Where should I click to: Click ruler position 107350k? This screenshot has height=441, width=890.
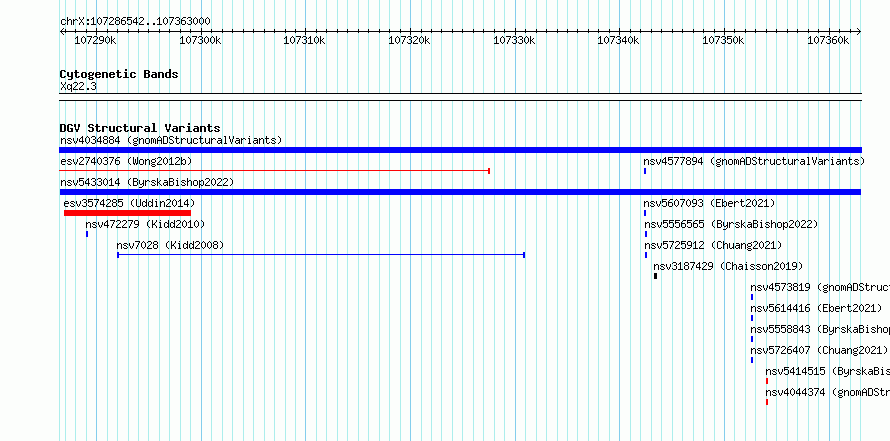coord(724,40)
